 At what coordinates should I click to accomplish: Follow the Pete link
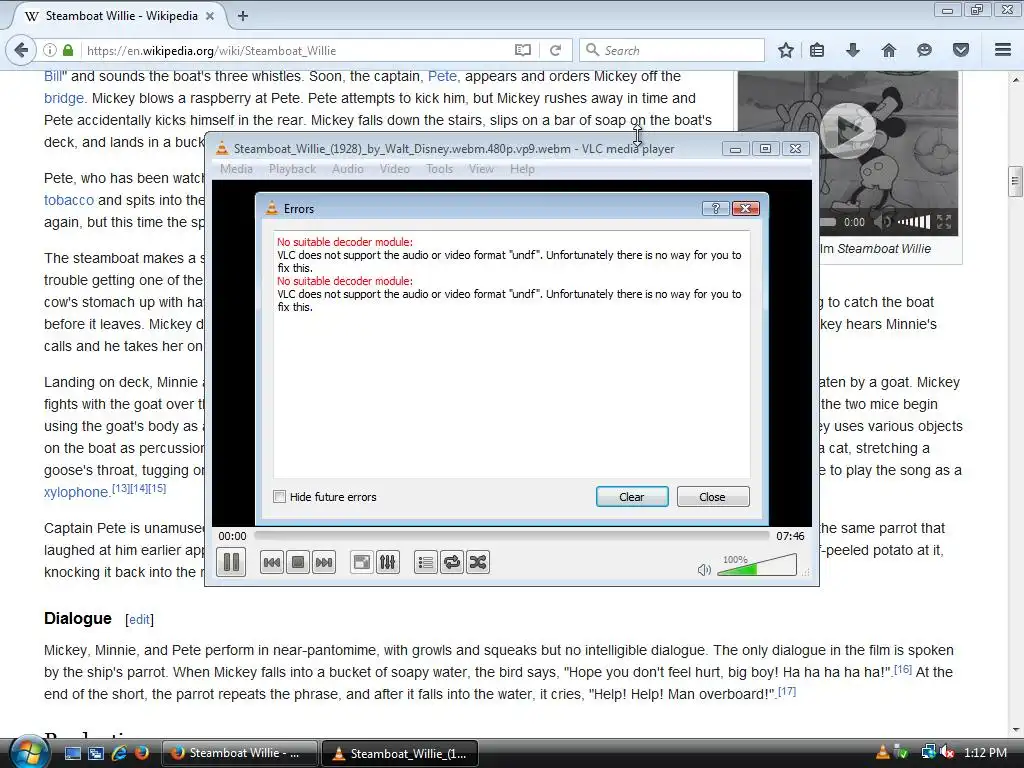pos(442,76)
